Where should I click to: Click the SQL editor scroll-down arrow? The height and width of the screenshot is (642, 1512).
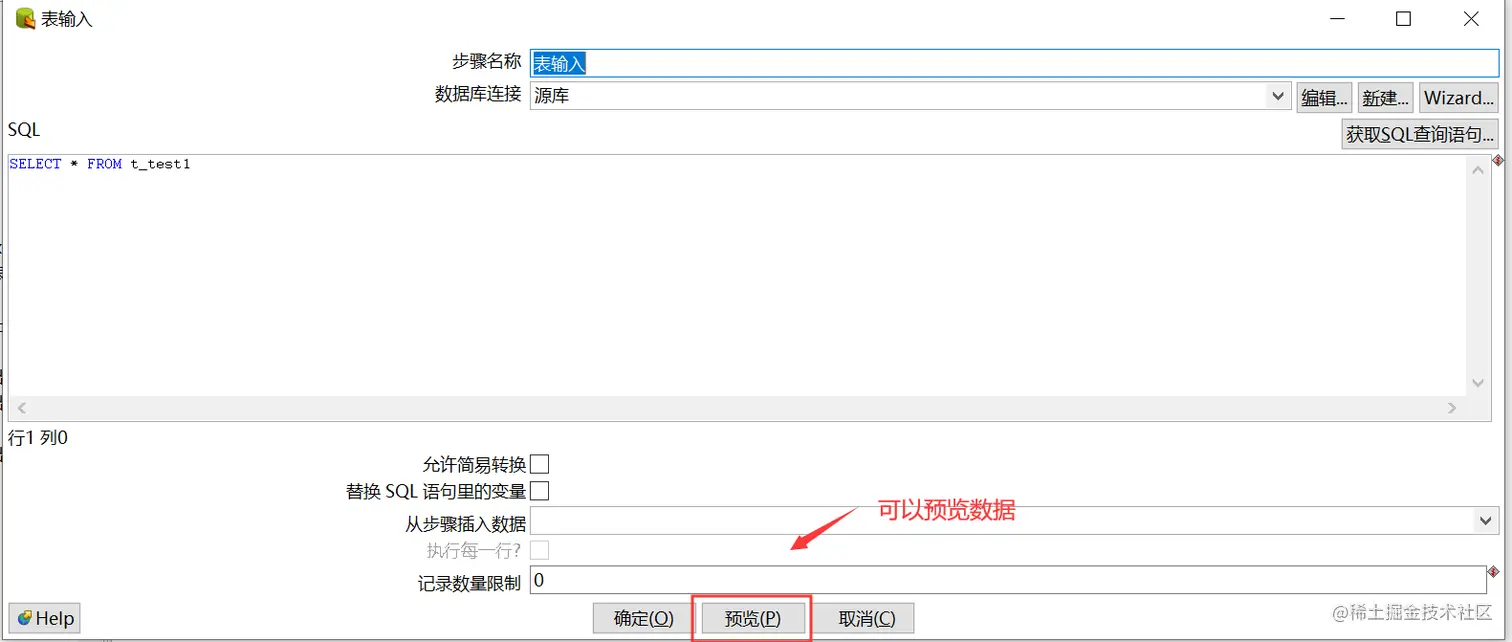click(1479, 384)
